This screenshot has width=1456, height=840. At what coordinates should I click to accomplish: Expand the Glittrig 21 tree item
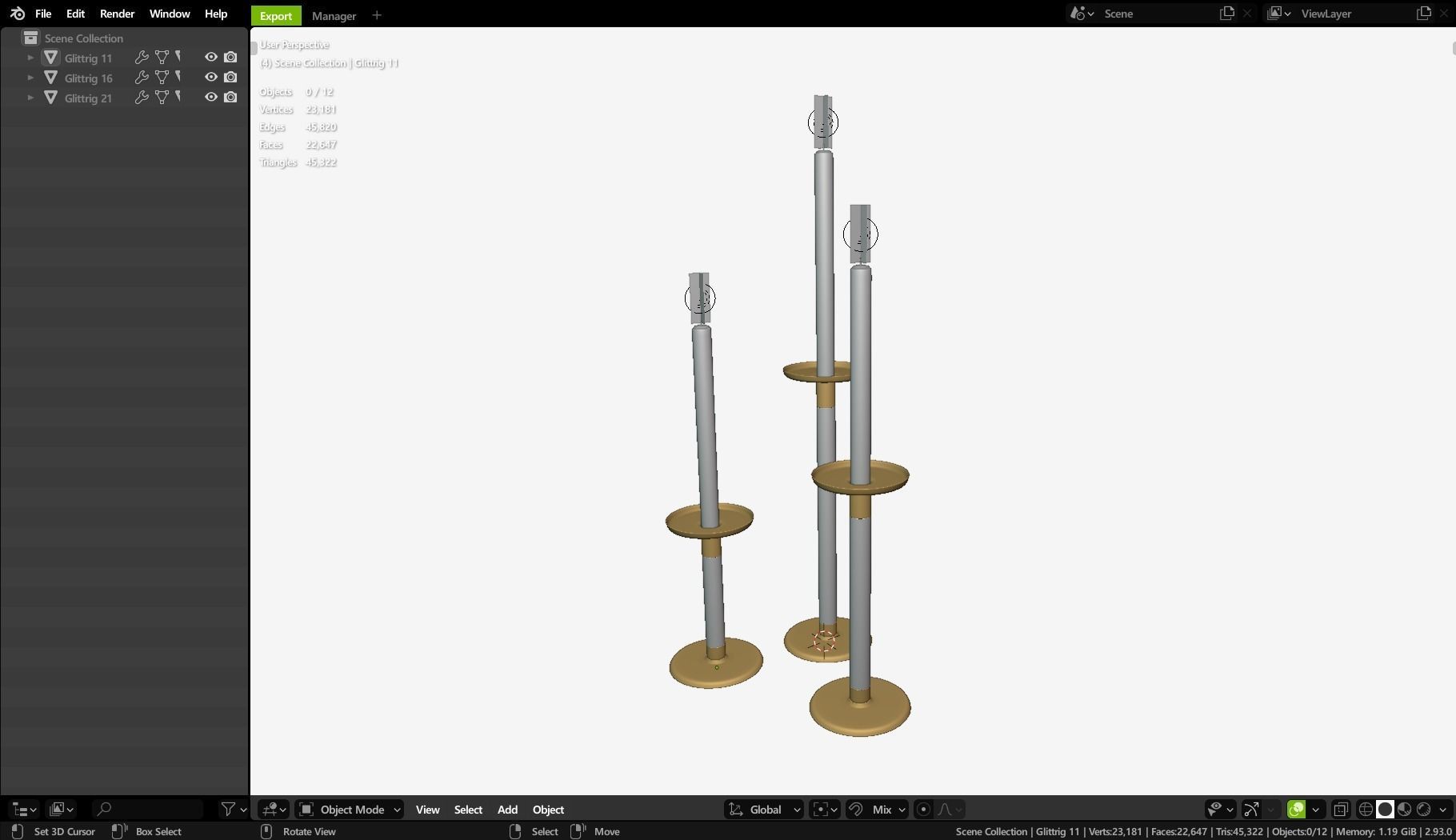(30, 98)
